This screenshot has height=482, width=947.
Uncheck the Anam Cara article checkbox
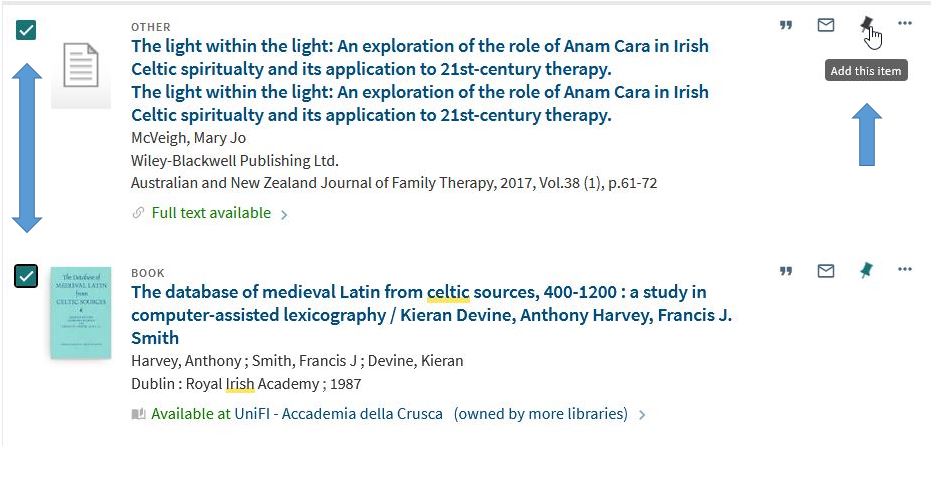pos(27,30)
